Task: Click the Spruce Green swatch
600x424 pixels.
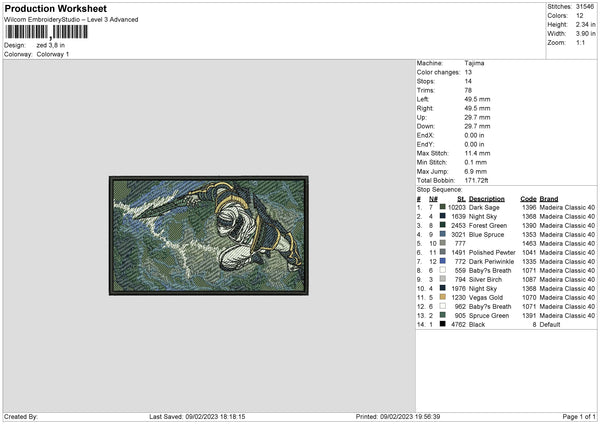Action: click(x=441, y=314)
